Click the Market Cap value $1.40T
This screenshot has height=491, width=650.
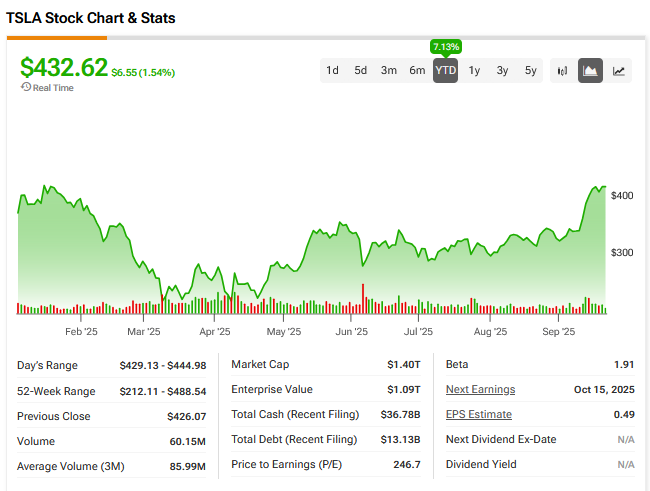point(404,365)
